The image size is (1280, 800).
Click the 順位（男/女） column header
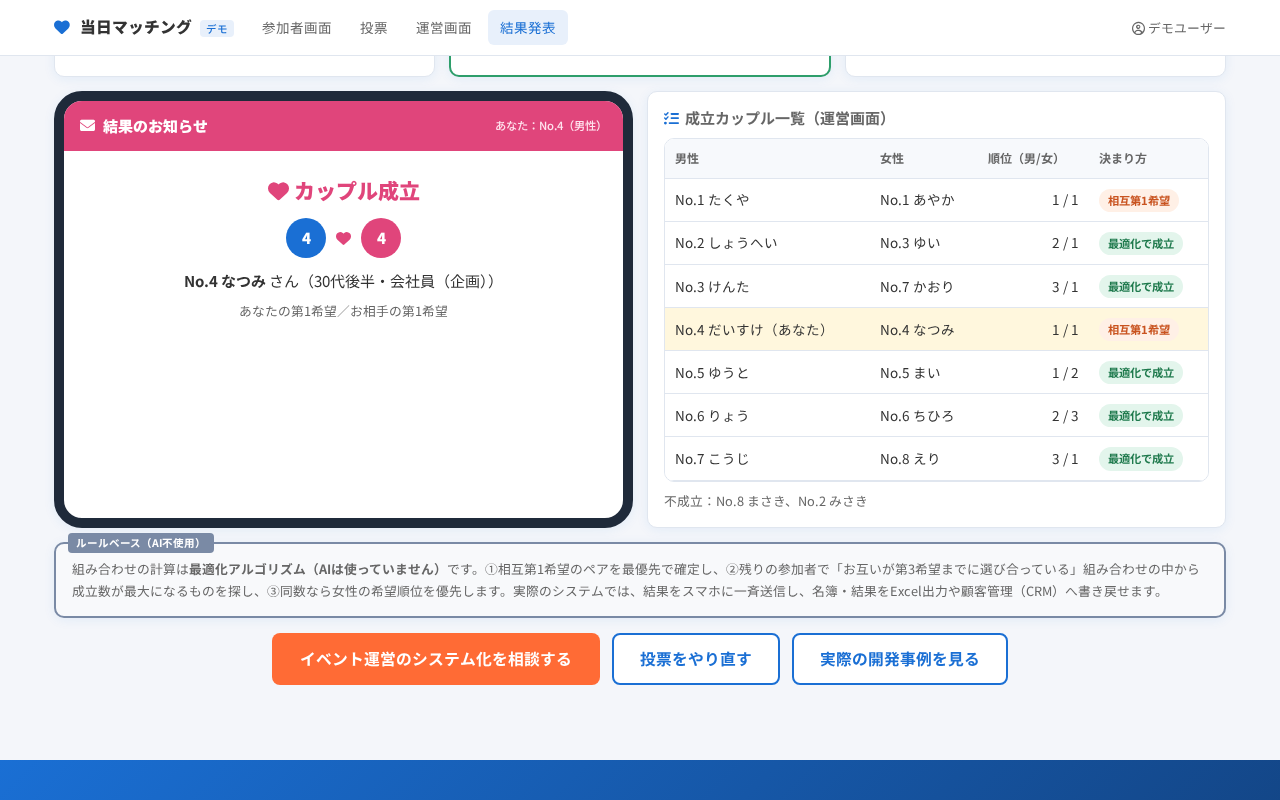(x=1033, y=159)
